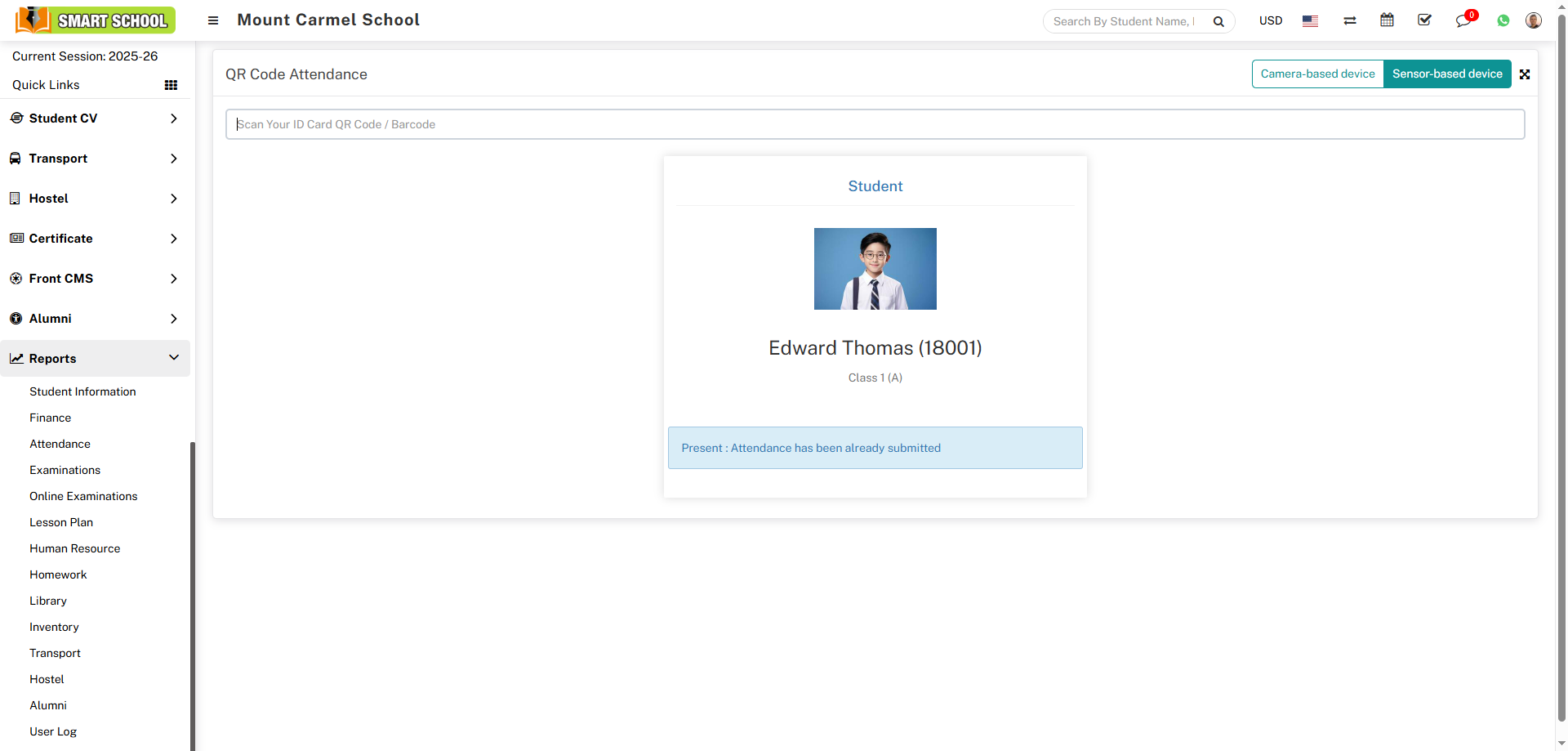Image resolution: width=1568 pixels, height=751 pixels.
Task: Expand the Certificate menu chevron
Action: click(x=173, y=239)
